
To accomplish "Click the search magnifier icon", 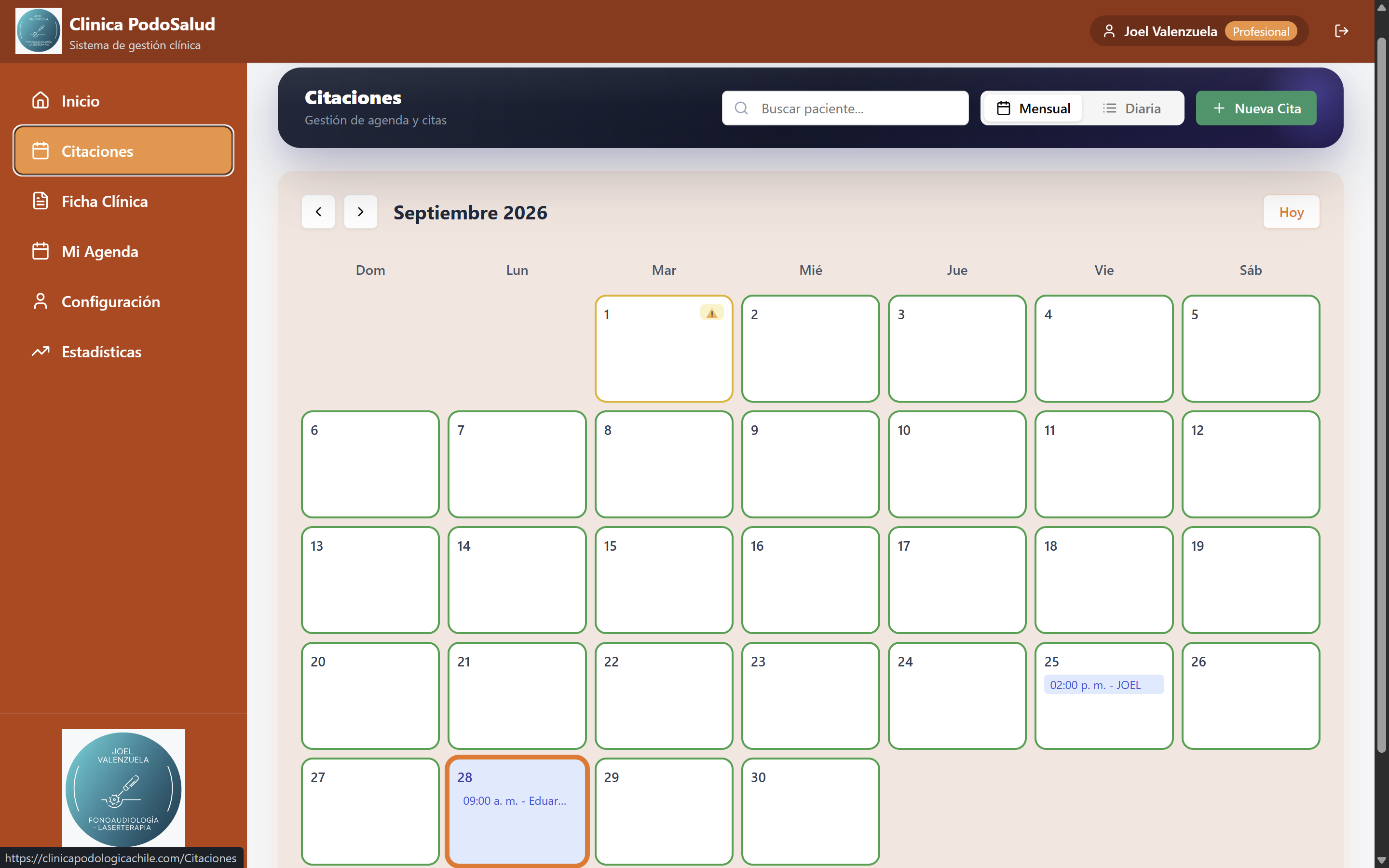I will (x=741, y=108).
